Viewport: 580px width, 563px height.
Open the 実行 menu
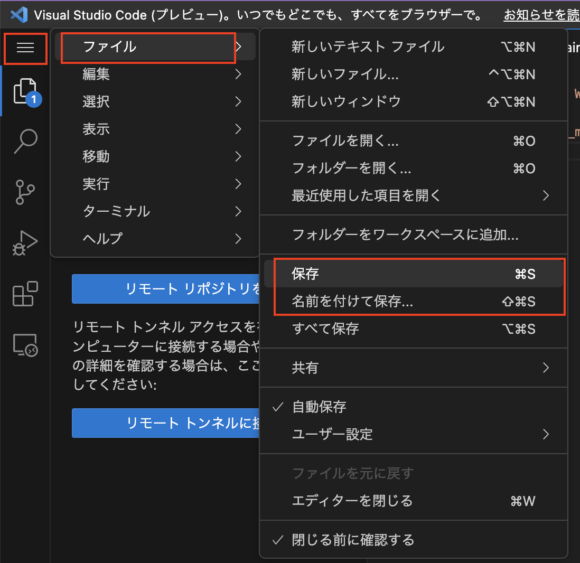155,184
